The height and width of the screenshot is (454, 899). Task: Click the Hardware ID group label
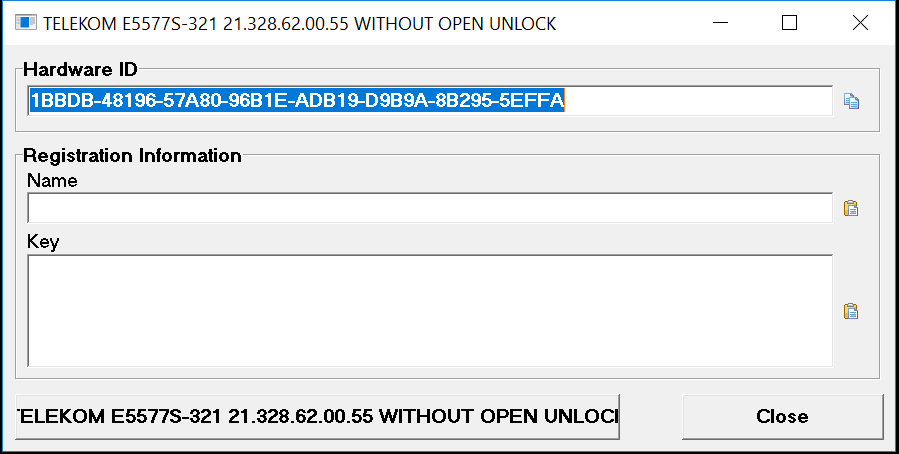pyautogui.click(x=80, y=70)
